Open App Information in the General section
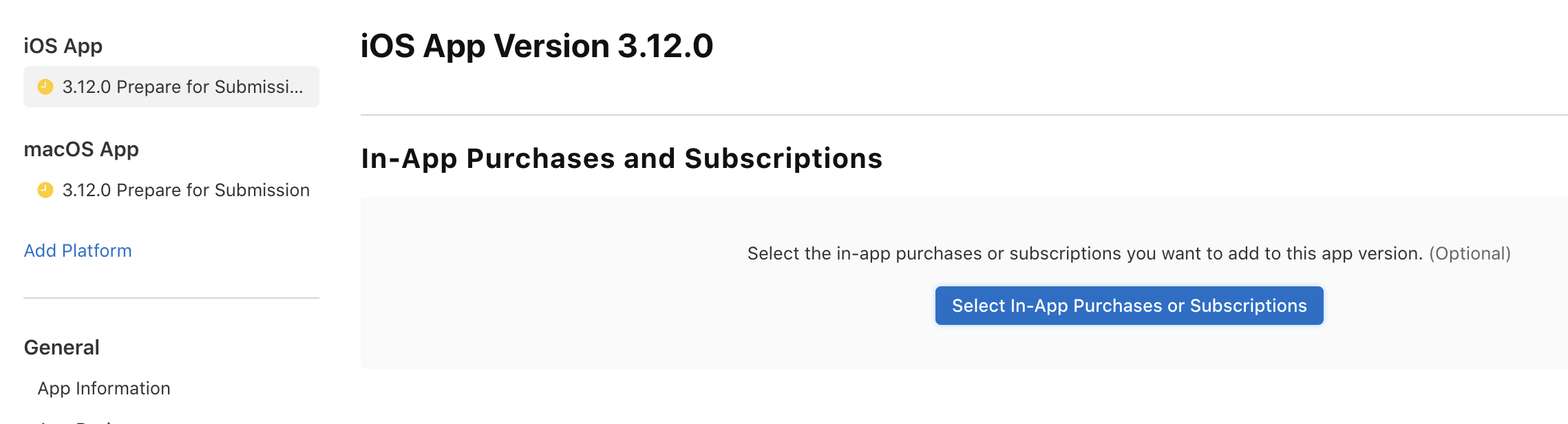 coord(104,388)
